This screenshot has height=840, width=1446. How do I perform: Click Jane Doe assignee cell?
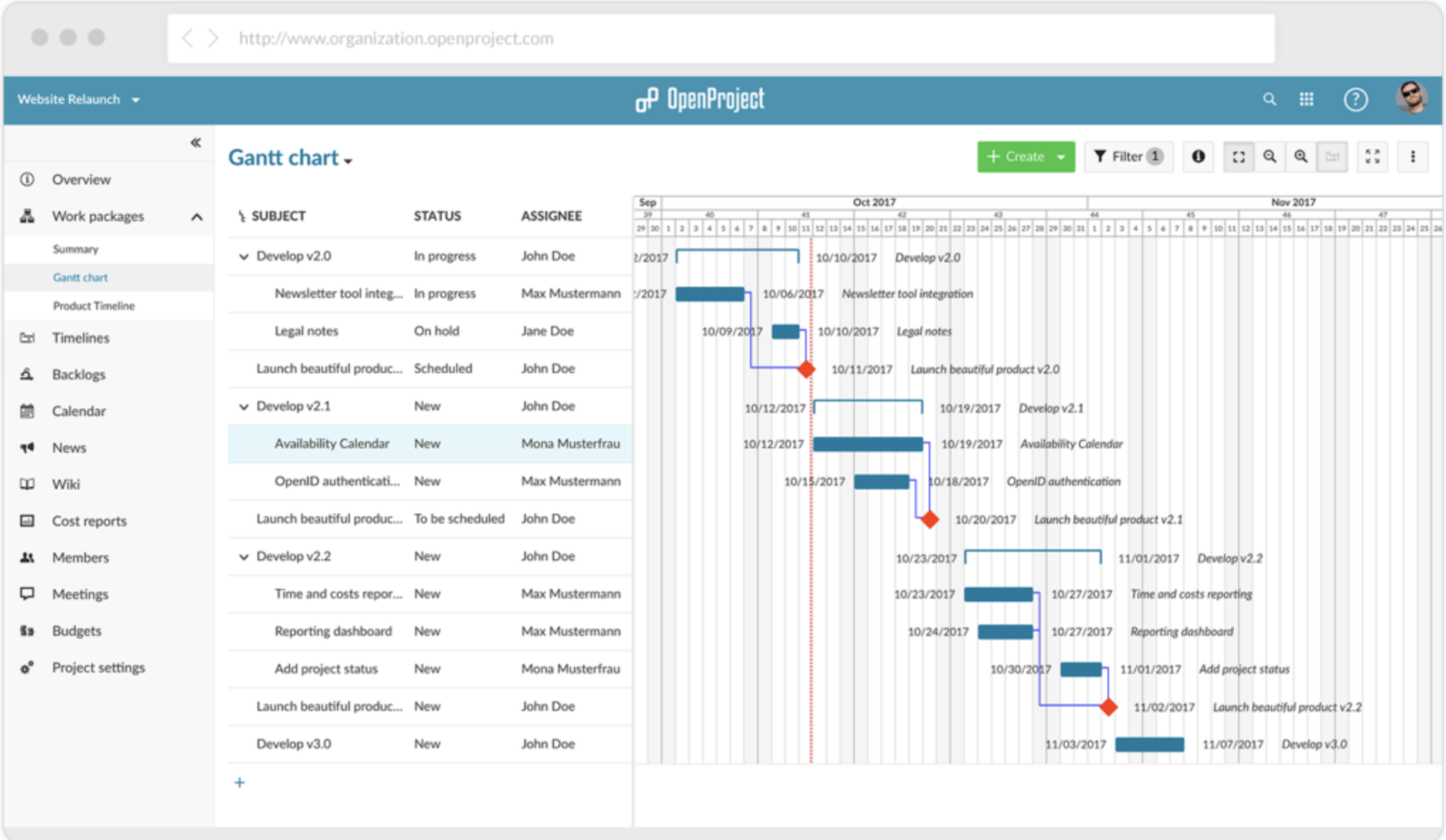548,331
